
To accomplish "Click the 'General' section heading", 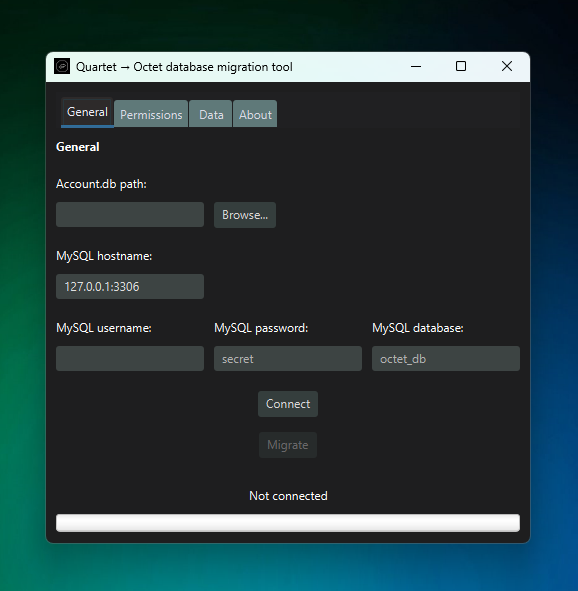I will (x=78, y=147).
